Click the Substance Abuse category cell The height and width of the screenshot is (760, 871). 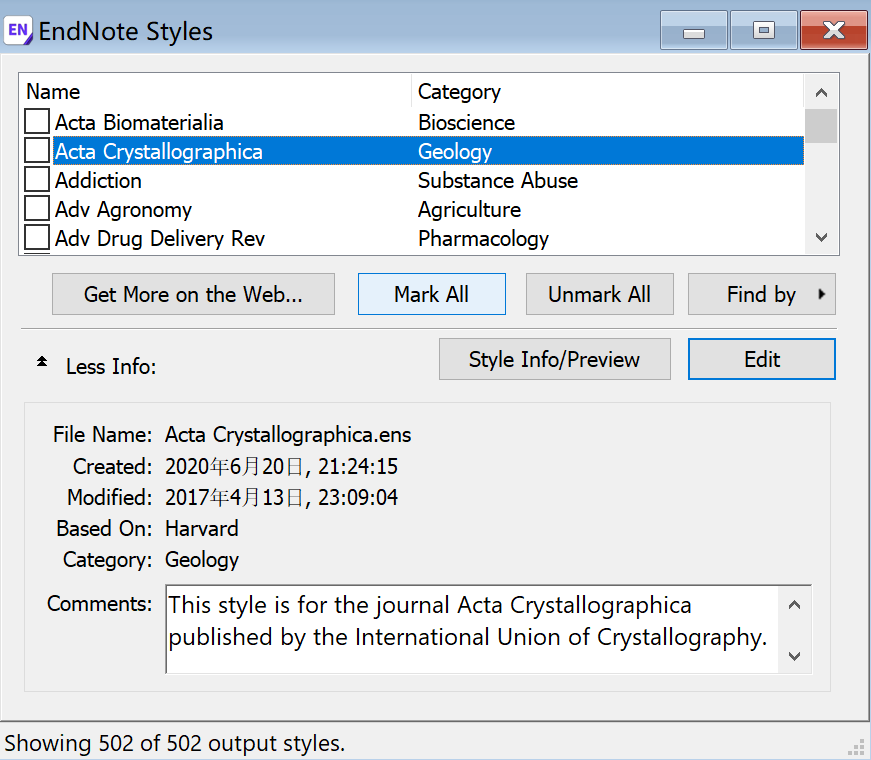(x=498, y=181)
